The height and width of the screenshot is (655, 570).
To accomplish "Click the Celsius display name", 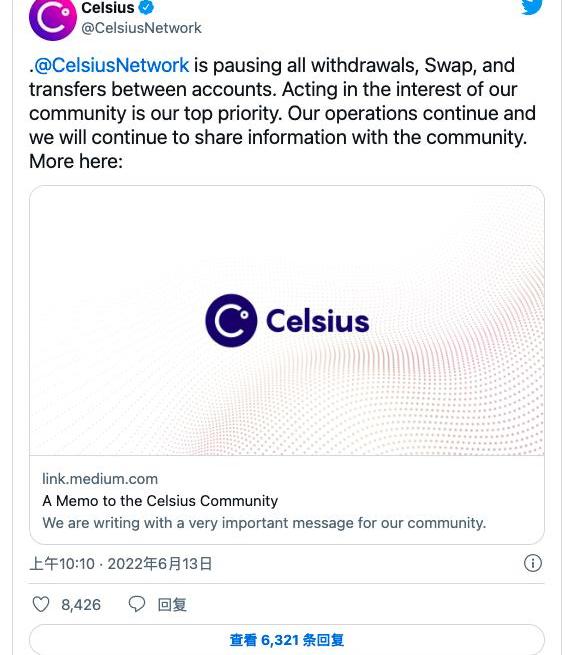I will (108, 8).
